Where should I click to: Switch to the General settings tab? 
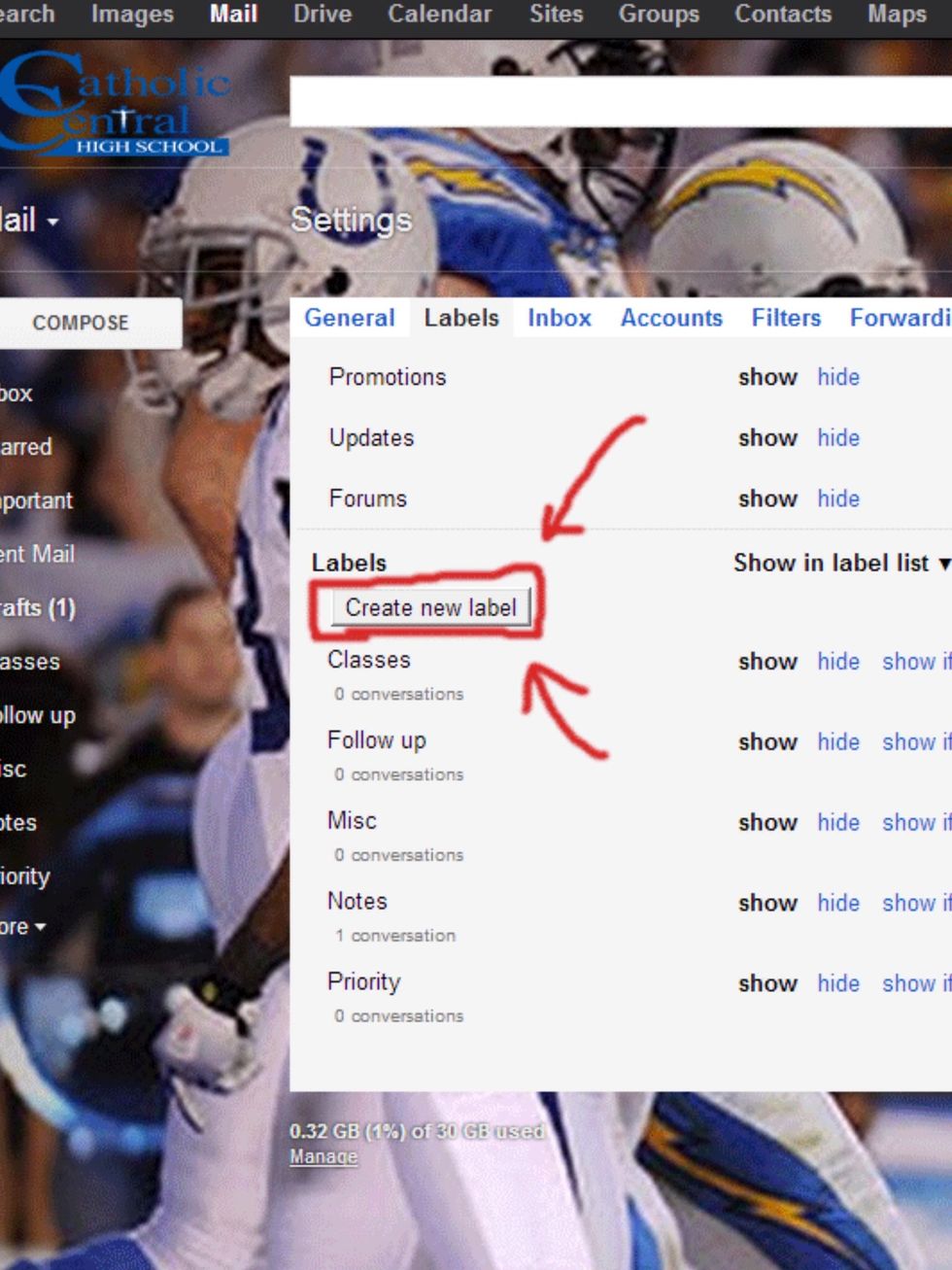coord(349,318)
